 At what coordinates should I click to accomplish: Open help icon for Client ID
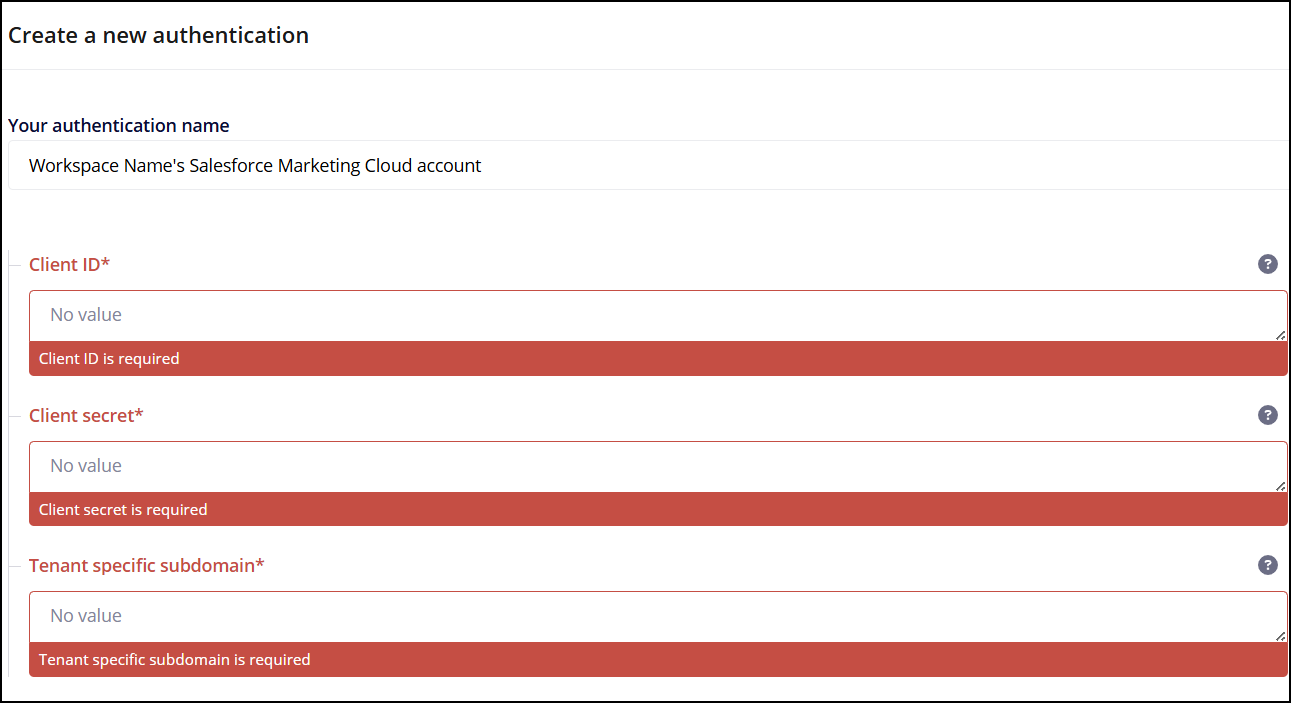point(1267,264)
